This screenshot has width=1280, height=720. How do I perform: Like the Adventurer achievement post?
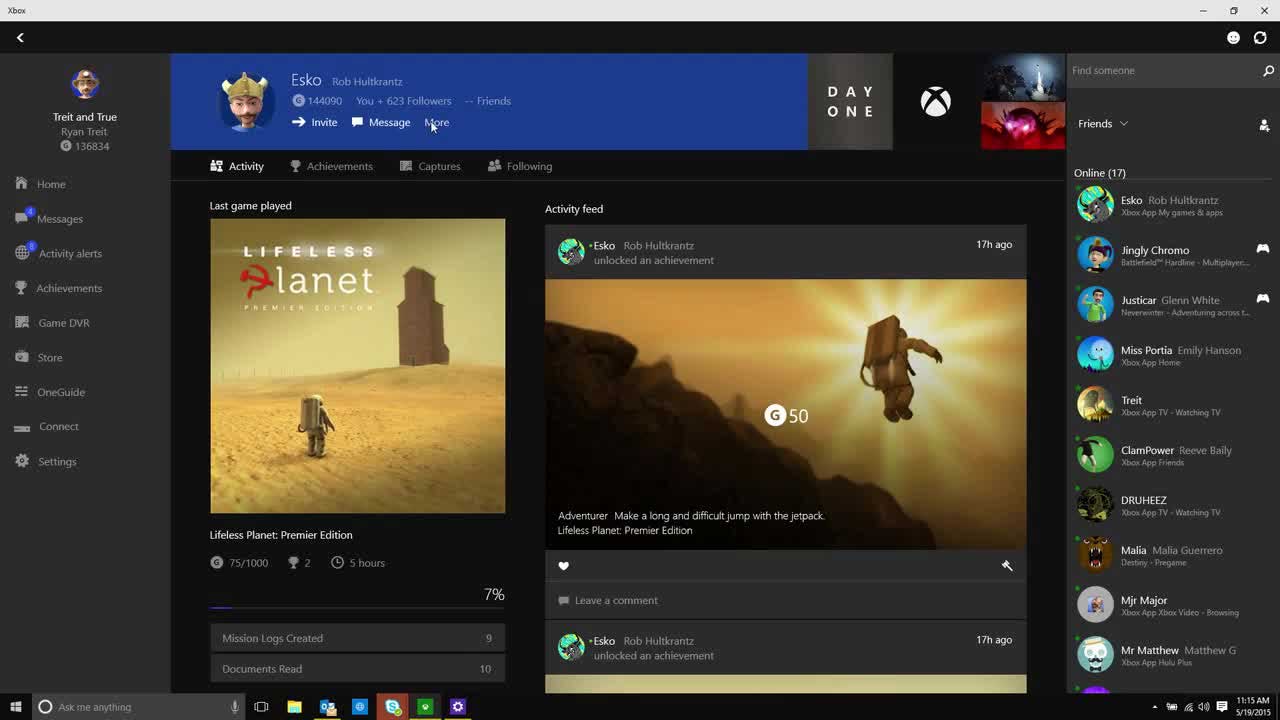[x=564, y=566]
